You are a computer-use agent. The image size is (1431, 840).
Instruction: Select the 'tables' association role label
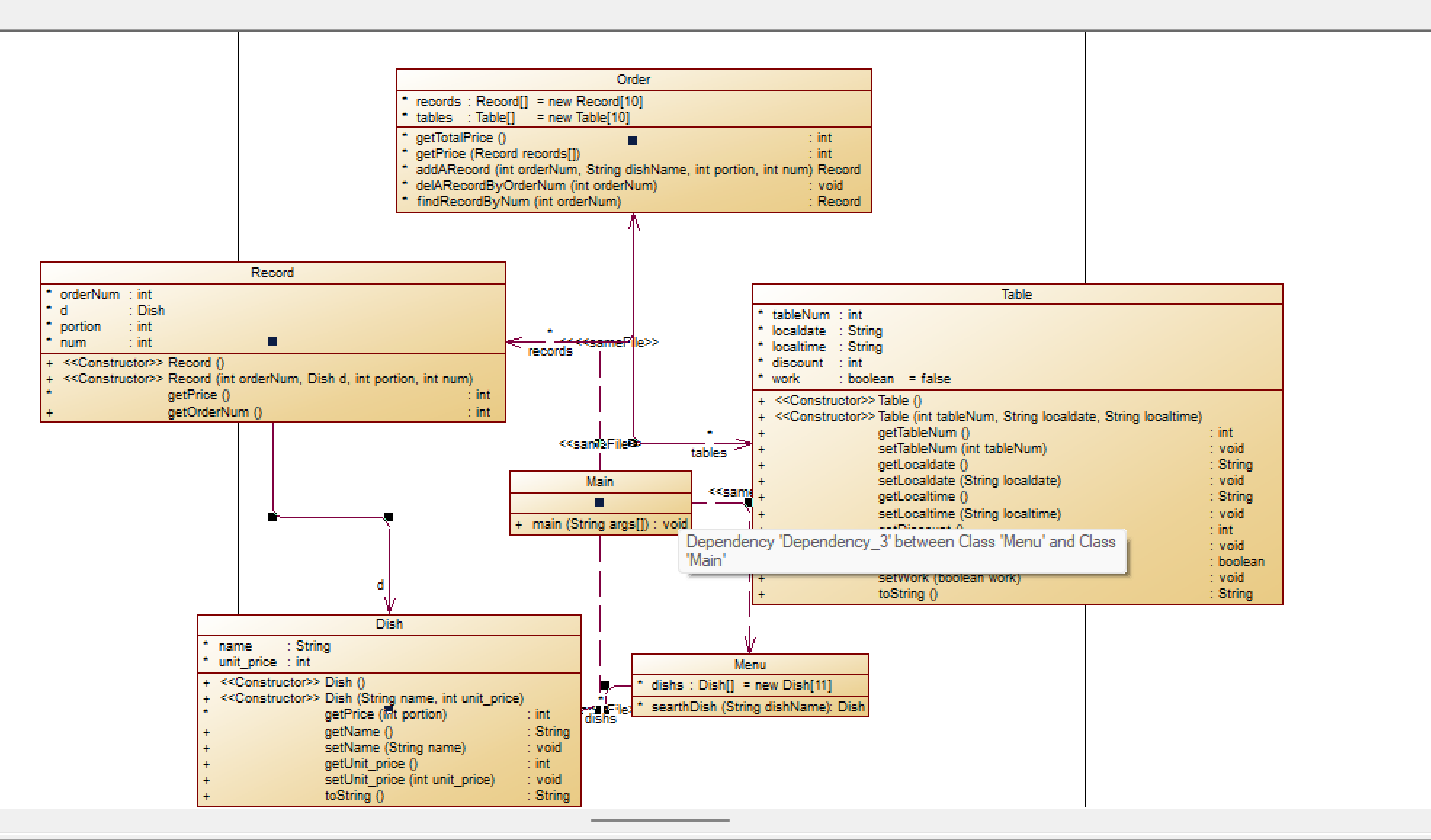[x=708, y=453]
